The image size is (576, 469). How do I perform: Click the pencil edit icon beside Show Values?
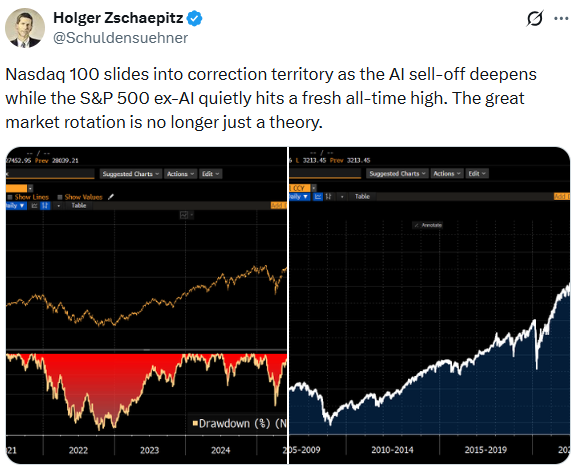pos(111,197)
